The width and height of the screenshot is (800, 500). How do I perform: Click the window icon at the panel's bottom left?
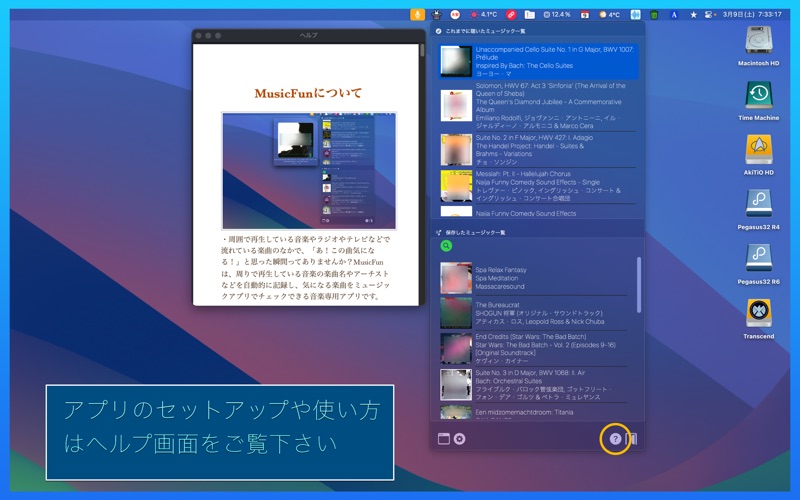point(444,439)
